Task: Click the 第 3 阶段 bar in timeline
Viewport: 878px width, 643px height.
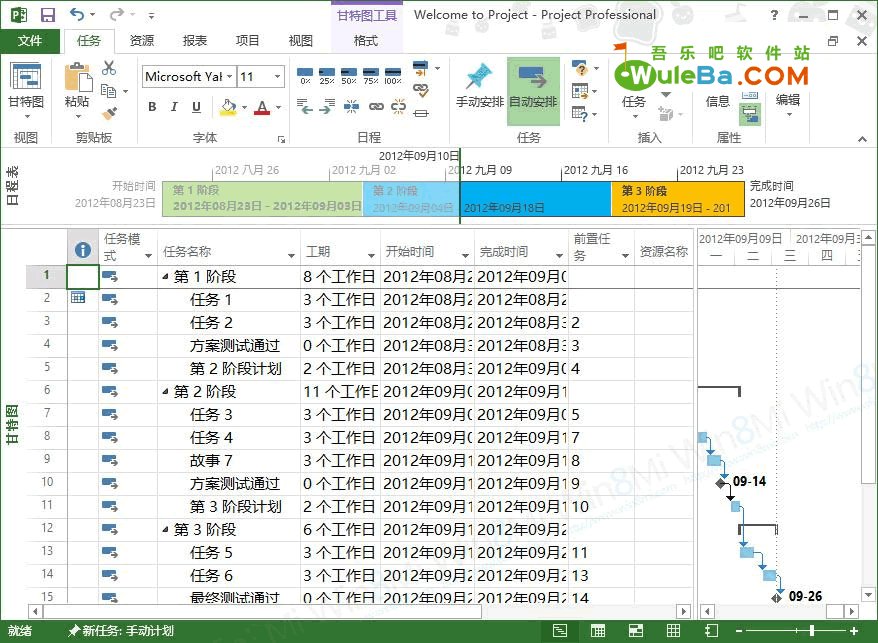Action: (678, 199)
